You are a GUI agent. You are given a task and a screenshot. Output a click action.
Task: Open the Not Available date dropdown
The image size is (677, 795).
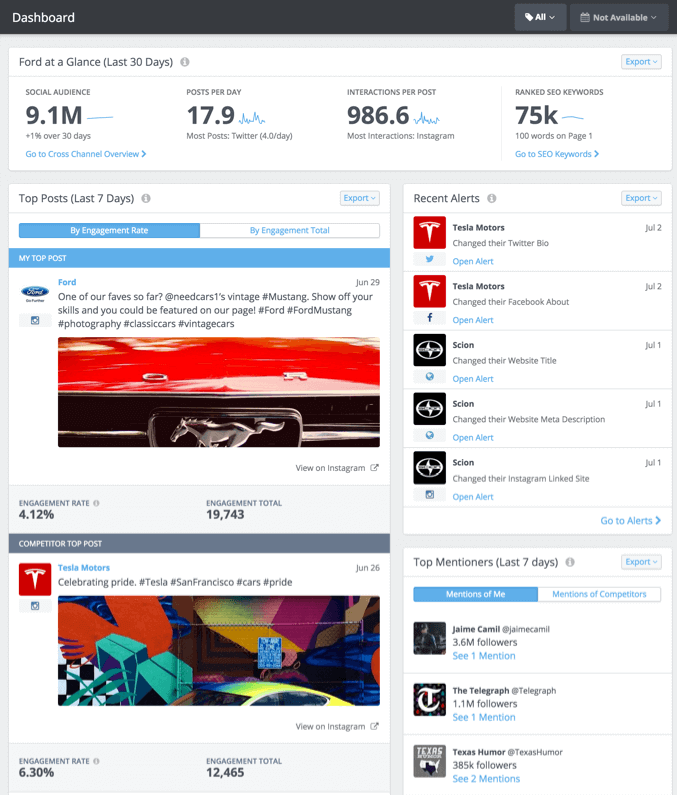[x=619, y=17]
